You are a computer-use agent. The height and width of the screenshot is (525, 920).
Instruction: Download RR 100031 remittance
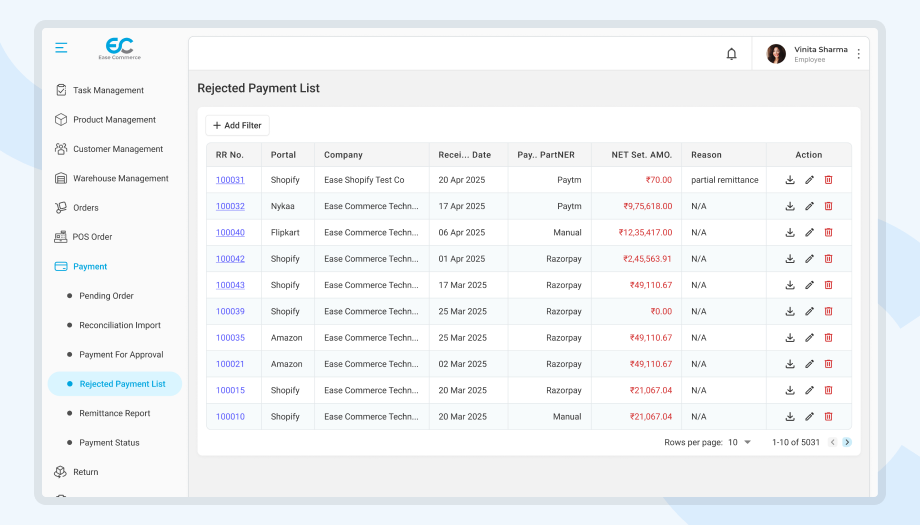pyautogui.click(x=790, y=180)
